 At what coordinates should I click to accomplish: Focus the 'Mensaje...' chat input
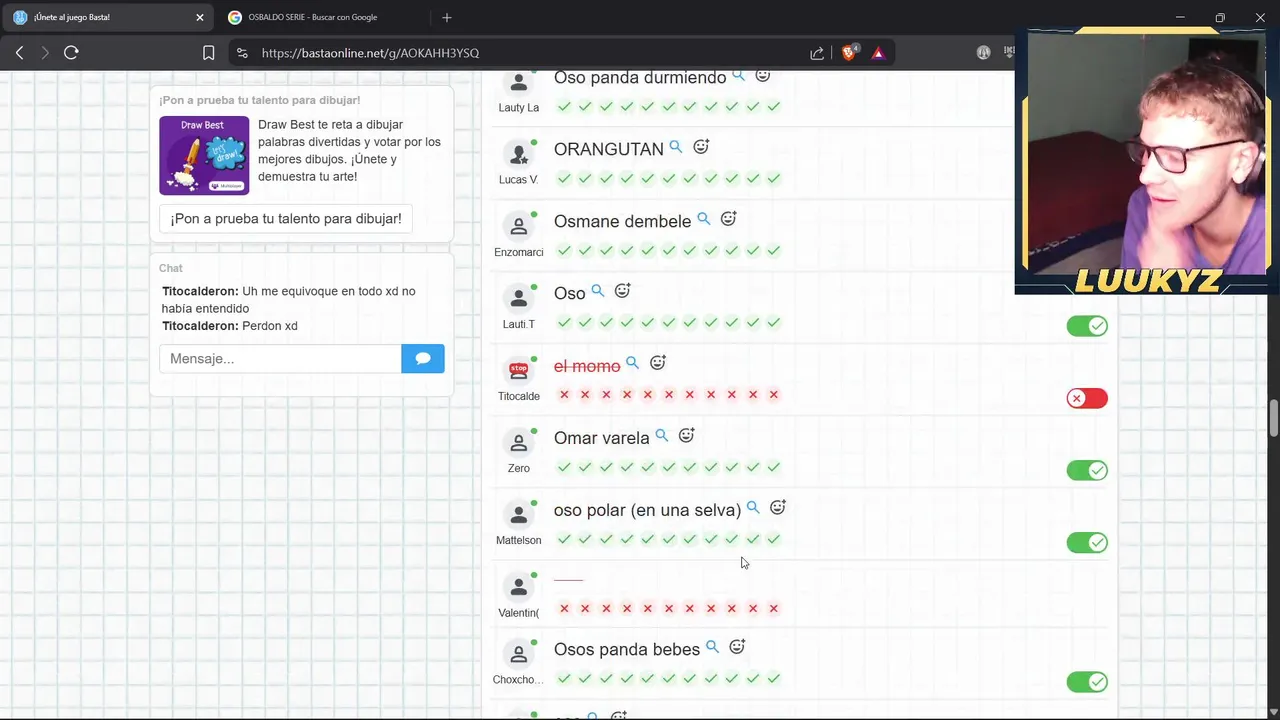tap(280, 358)
